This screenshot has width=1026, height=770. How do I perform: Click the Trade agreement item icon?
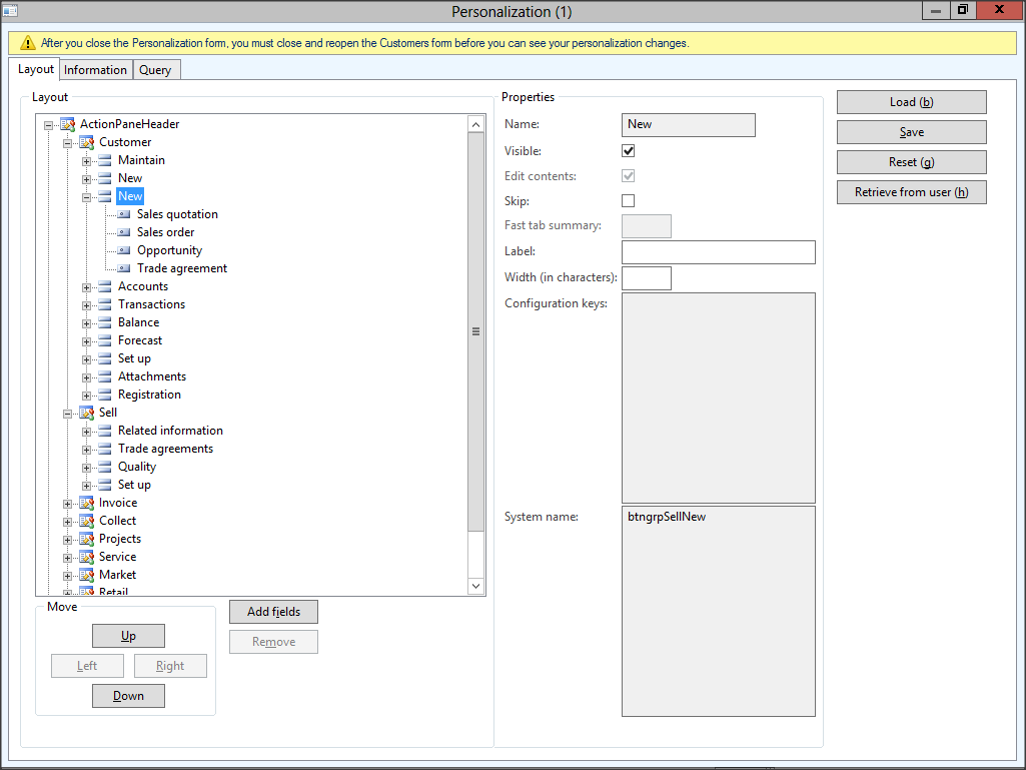pos(124,268)
